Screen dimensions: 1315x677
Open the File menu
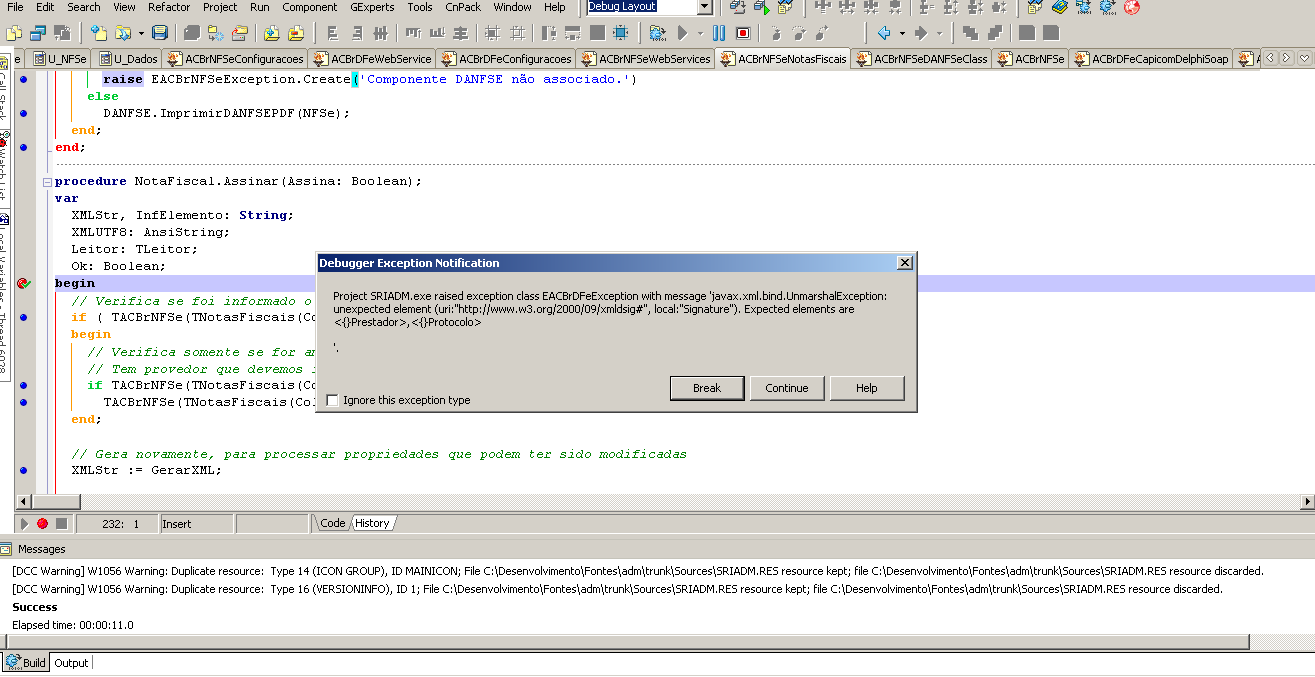[x=15, y=7]
